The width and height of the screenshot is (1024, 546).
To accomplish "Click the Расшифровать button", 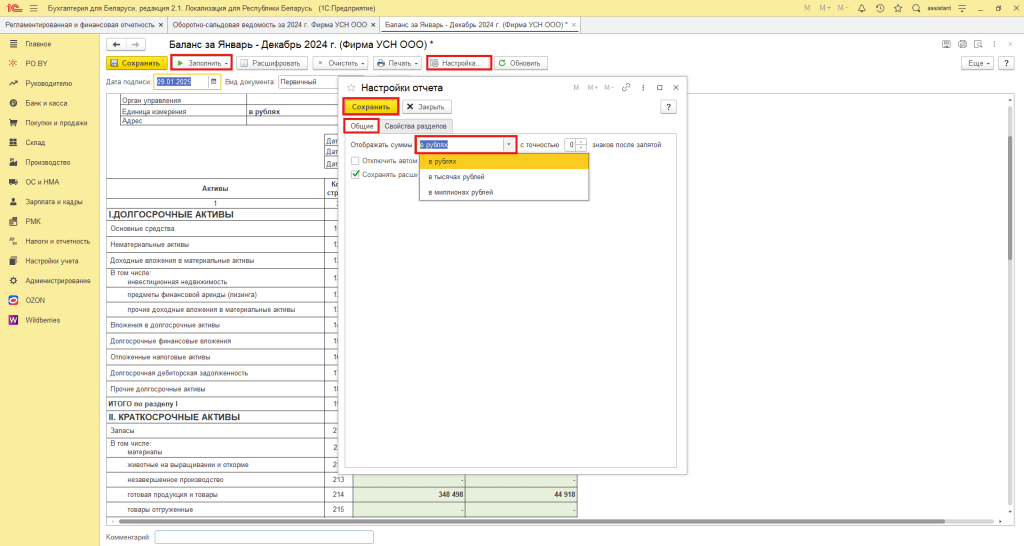I will tap(272, 63).
